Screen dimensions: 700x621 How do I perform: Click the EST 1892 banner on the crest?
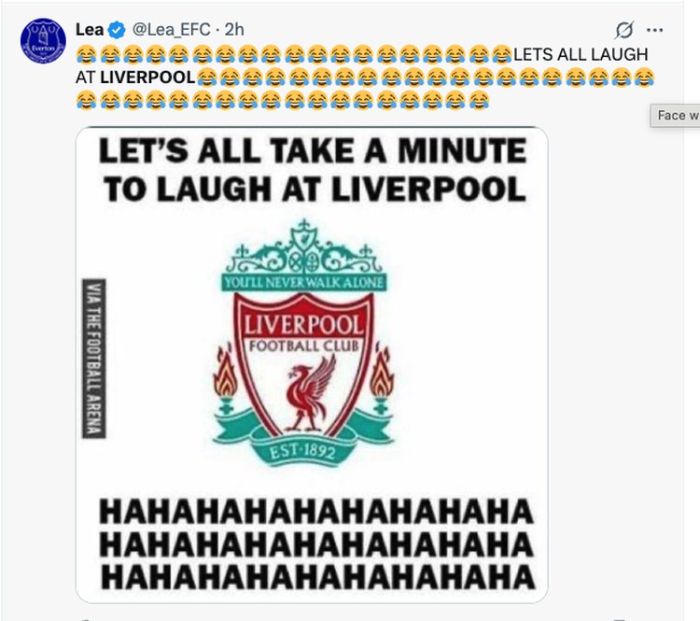pyautogui.click(x=302, y=453)
